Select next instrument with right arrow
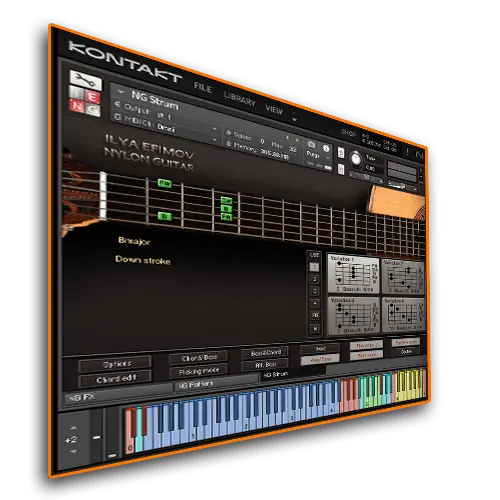Image resolution: width=500 pixels, height=500 pixels. tap(297, 140)
